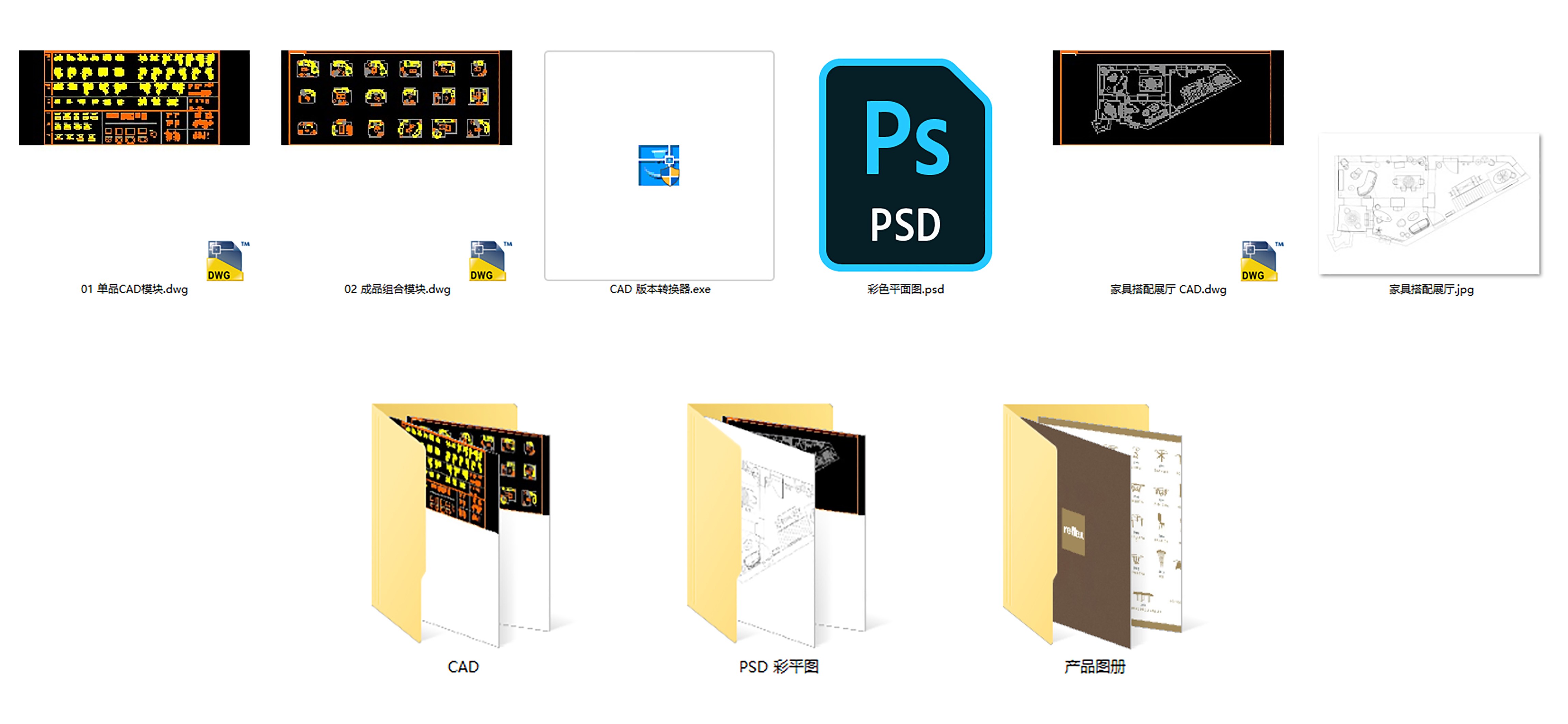This screenshot has width=1568, height=724.
Task: Open the Photoshop PSD file icon
Action: pyautogui.click(x=905, y=165)
